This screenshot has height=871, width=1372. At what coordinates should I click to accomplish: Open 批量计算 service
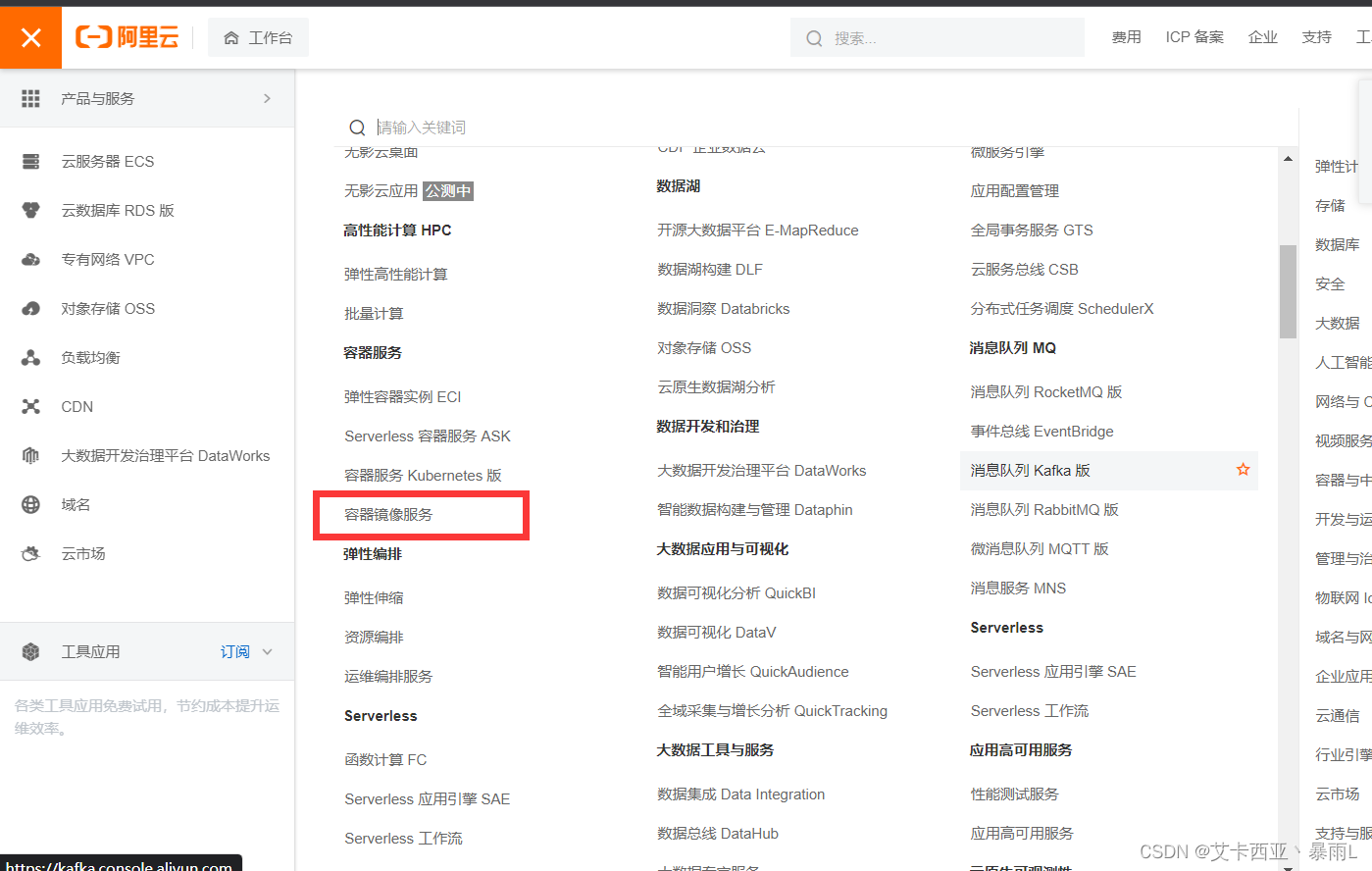tap(374, 313)
